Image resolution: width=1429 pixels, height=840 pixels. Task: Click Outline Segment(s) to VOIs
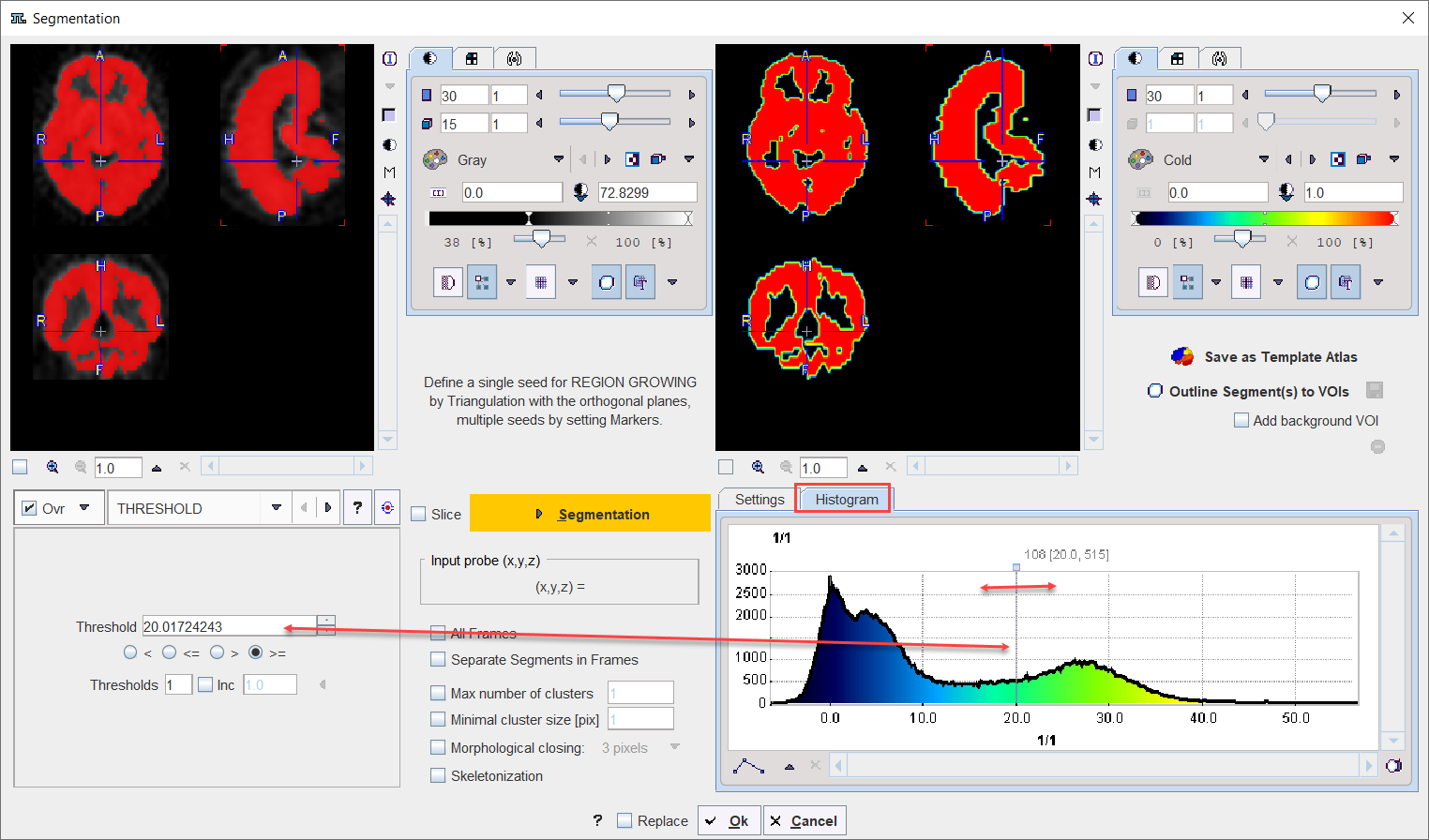[x=1258, y=391]
